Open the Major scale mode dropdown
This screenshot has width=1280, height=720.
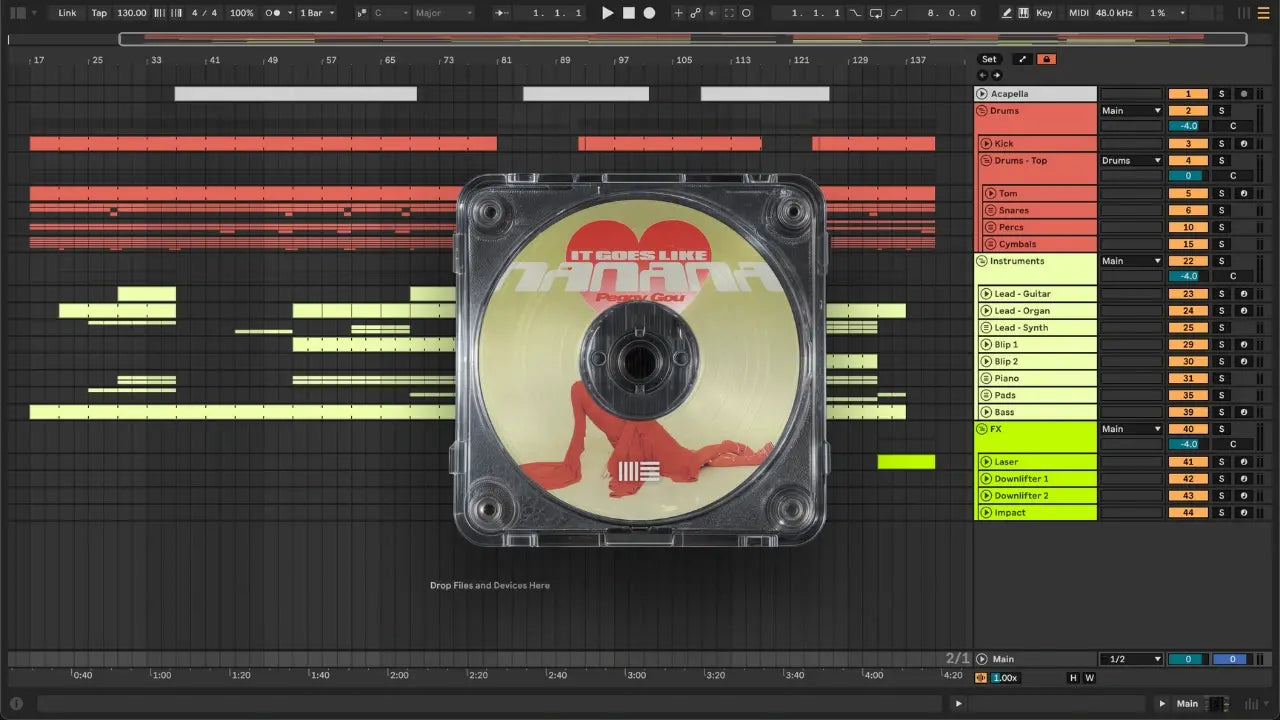[x=443, y=13]
